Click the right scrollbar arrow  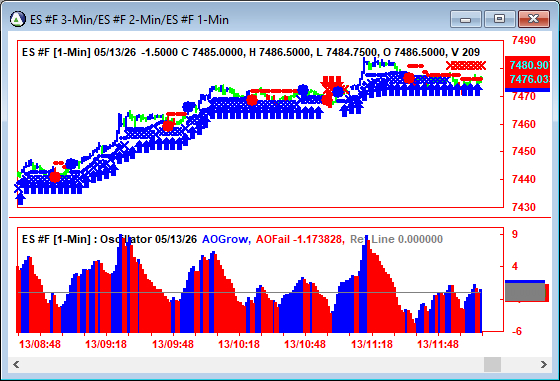point(544,364)
